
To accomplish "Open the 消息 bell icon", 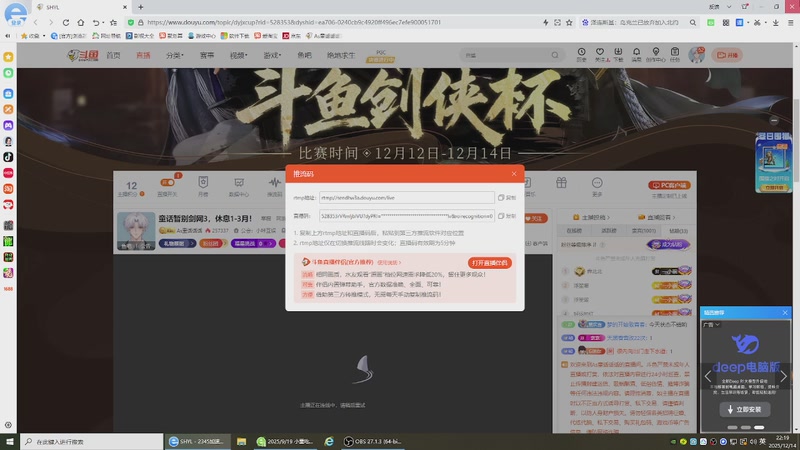I will click(x=636, y=55).
